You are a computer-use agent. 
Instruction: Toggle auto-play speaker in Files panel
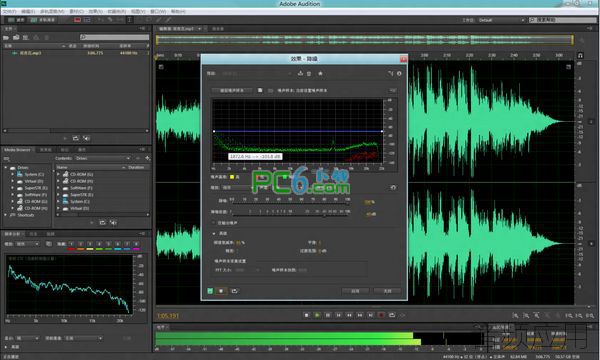click(x=86, y=138)
